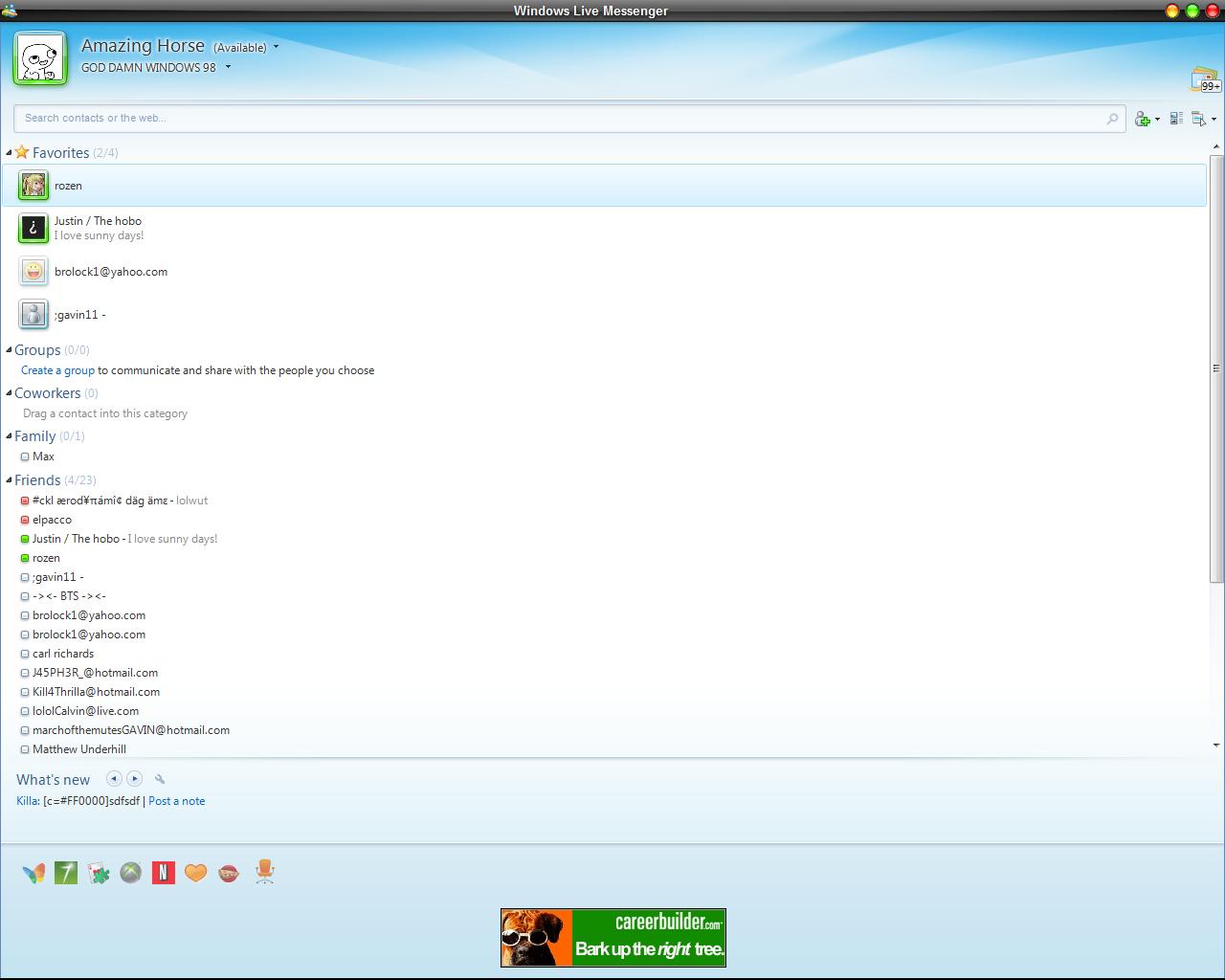The height and width of the screenshot is (980, 1225).
Task: Collapse the Coworkers category
Action: [9, 393]
